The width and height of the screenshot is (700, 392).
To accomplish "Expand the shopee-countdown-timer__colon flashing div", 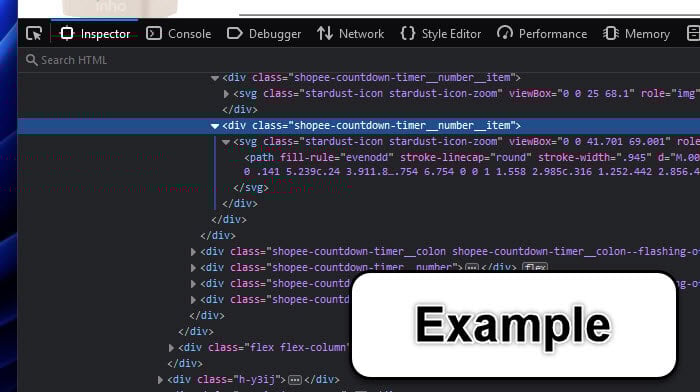I will point(193,252).
